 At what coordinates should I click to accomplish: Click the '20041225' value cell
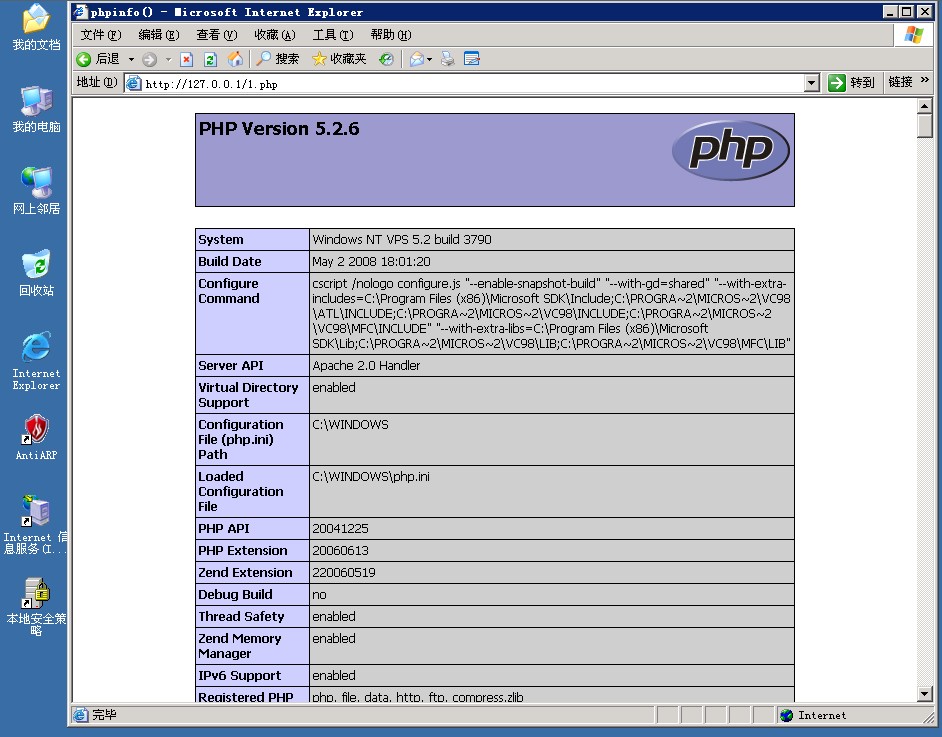(x=552, y=529)
